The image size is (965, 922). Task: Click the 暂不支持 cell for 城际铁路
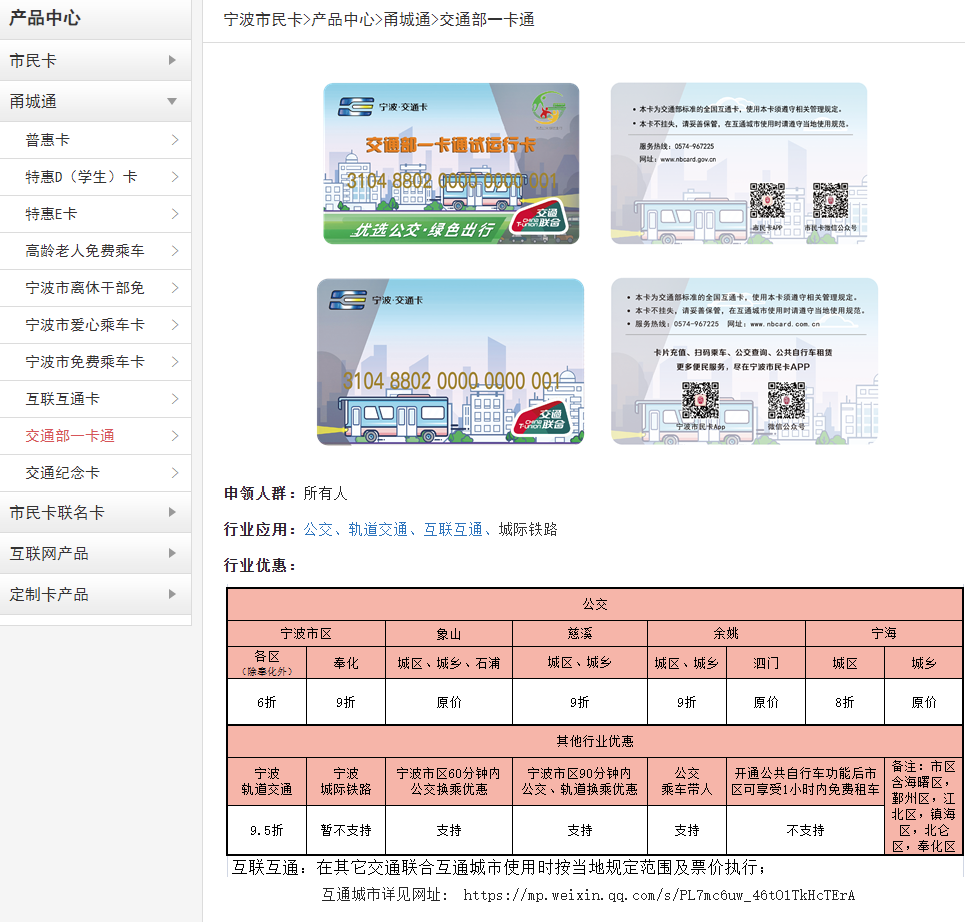[x=345, y=830]
